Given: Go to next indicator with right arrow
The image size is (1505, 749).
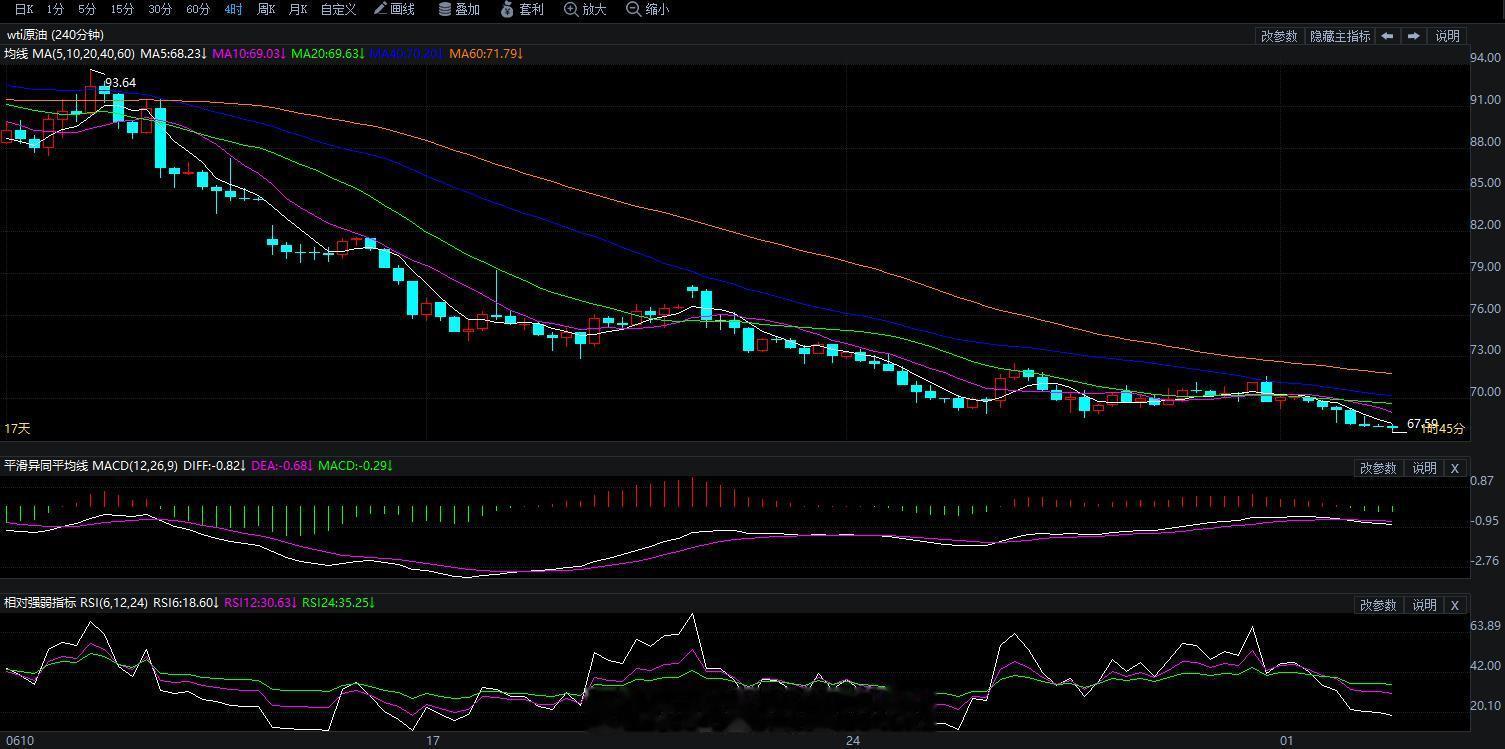Looking at the screenshot, I should tap(1413, 36).
